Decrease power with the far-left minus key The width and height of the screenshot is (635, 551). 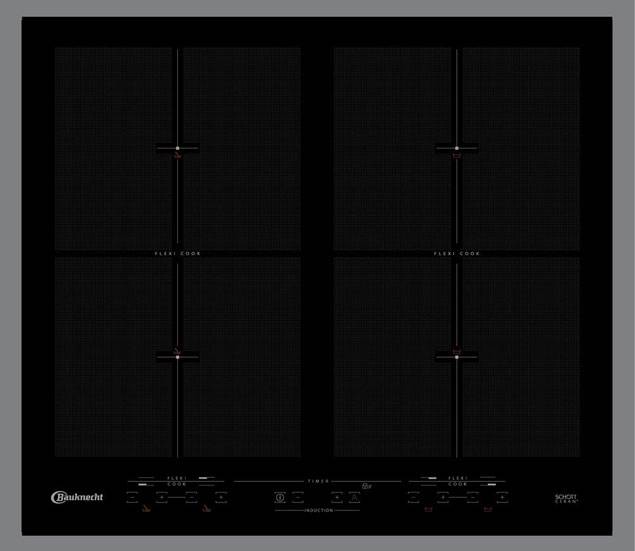point(133,496)
